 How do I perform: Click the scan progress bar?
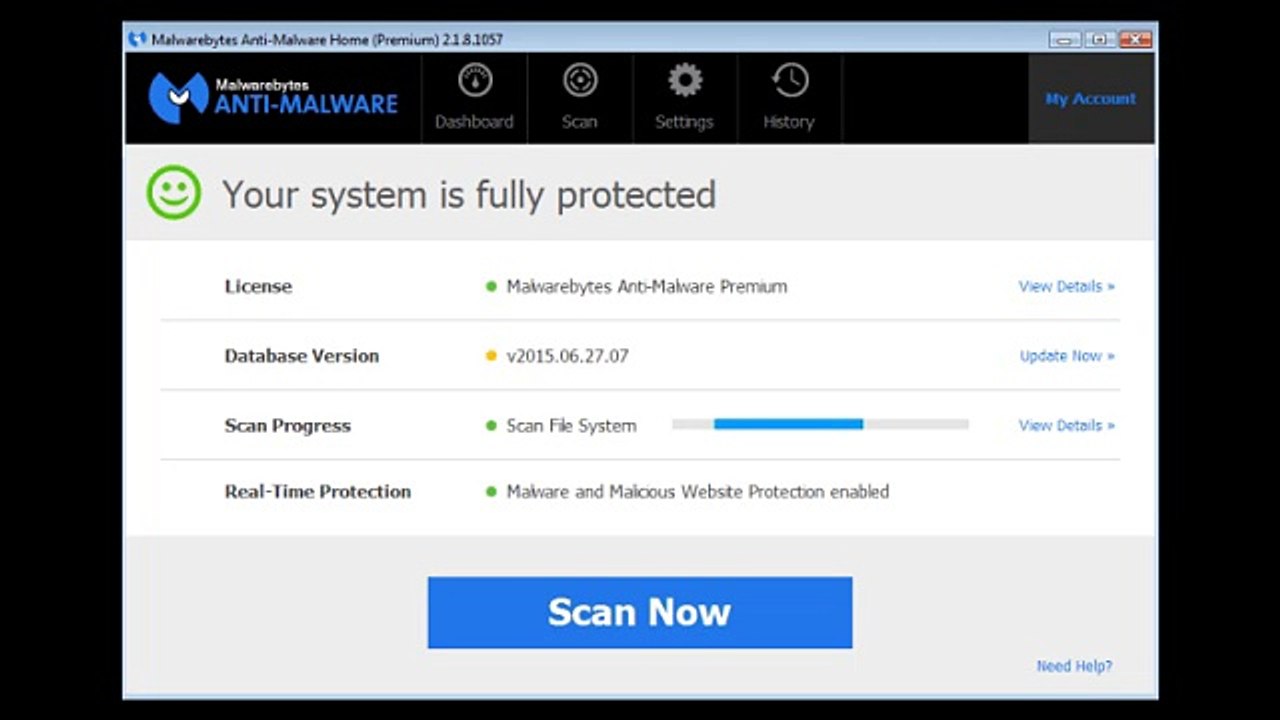(820, 425)
